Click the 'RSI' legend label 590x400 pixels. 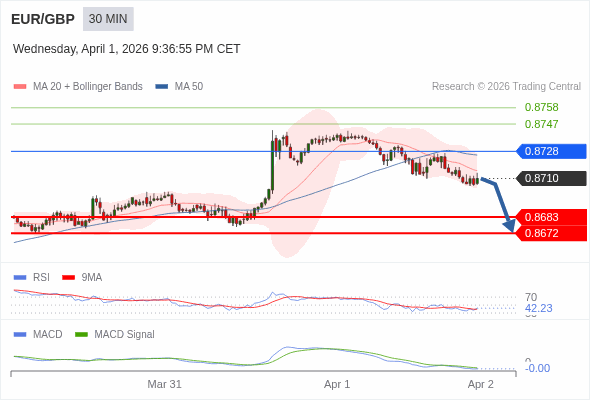(x=41, y=278)
